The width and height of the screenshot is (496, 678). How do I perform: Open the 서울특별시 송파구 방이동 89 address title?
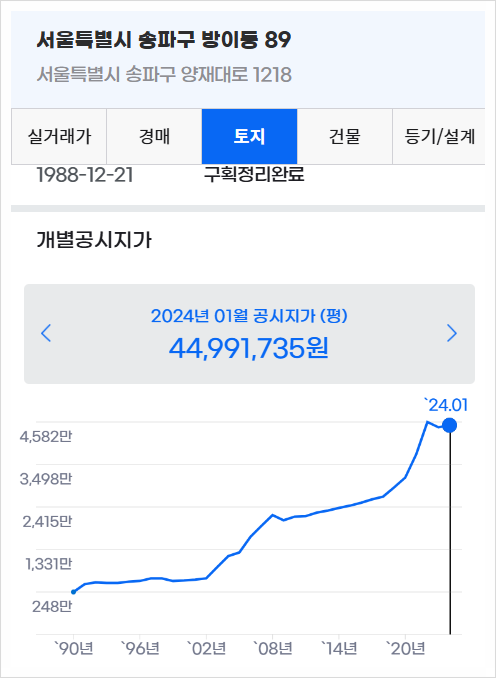[x=163, y=40]
